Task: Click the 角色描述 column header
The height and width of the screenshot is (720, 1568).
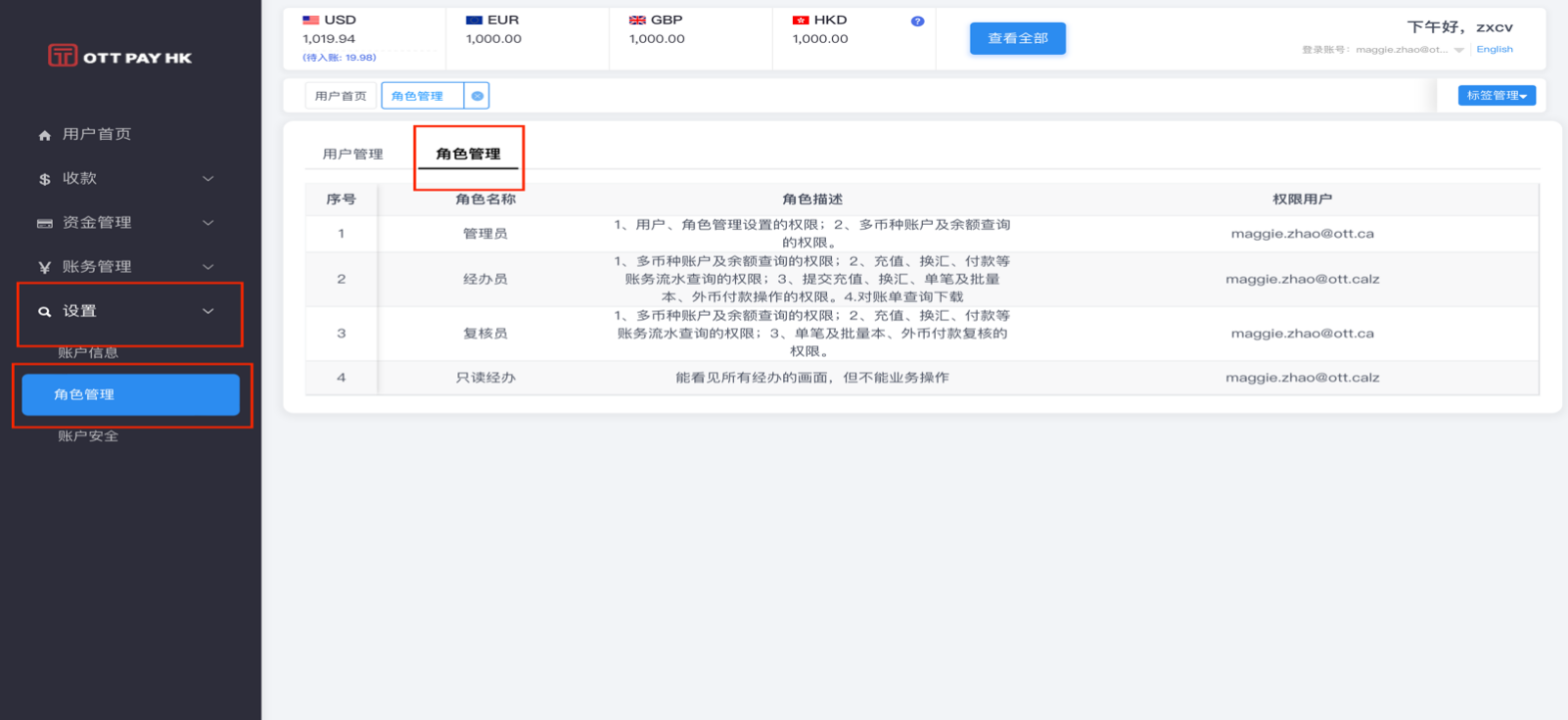Action: (812, 199)
